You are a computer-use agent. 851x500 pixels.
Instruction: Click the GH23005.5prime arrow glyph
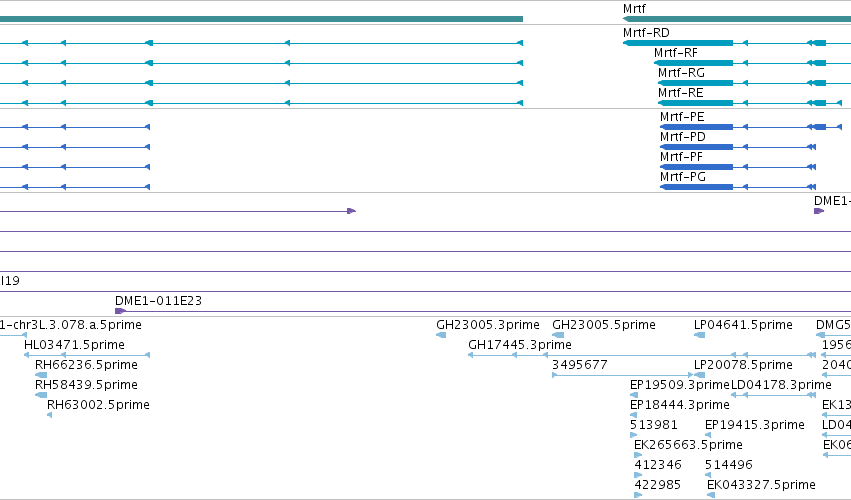(x=558, y=335)
